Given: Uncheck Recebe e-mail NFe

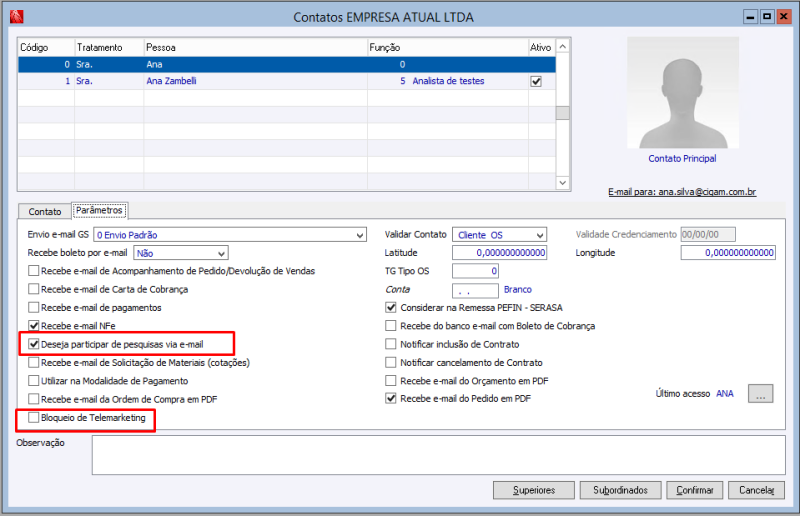Looking at the screenshot, I should 34,326.
